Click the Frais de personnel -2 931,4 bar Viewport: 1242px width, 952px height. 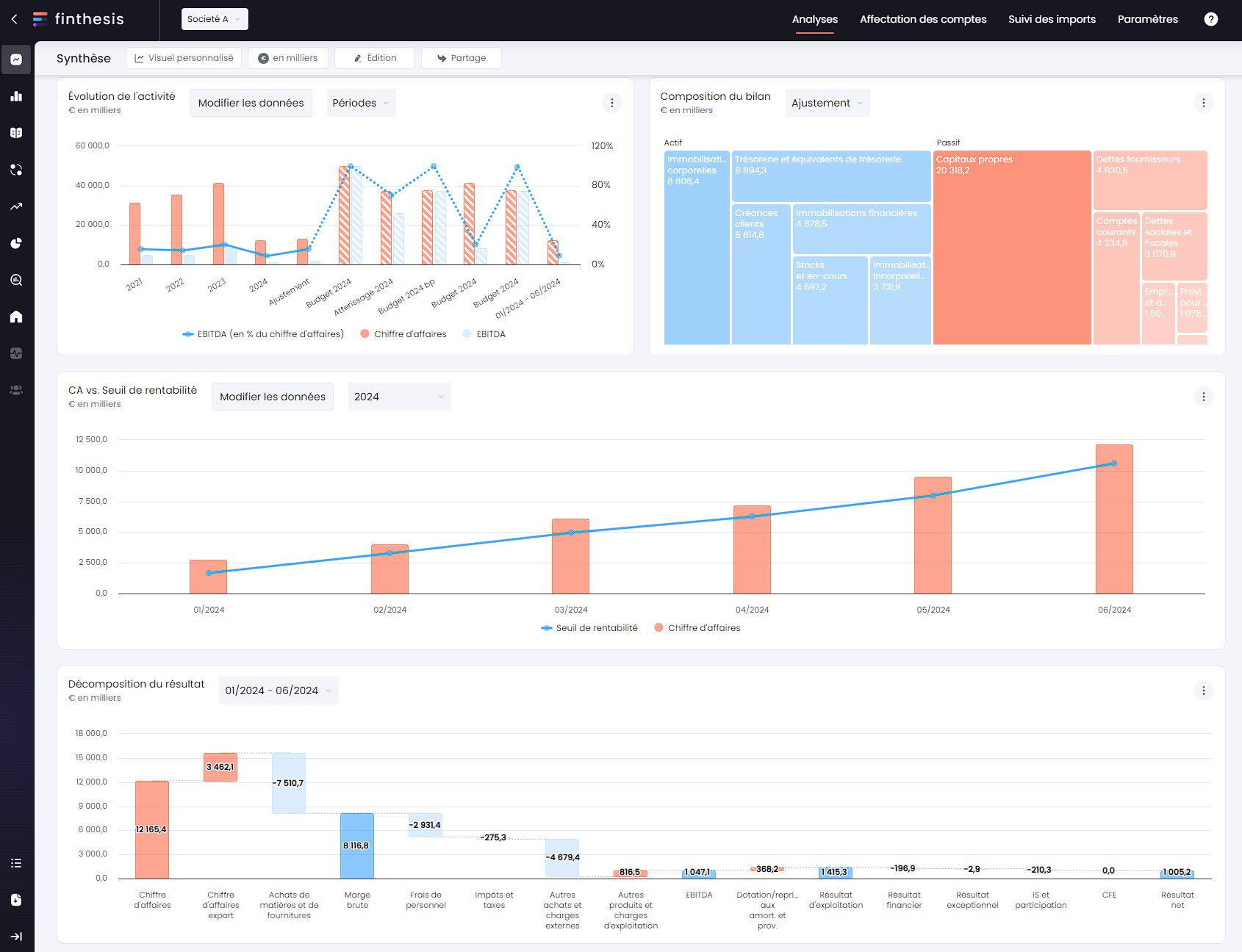tap(426, 825)
